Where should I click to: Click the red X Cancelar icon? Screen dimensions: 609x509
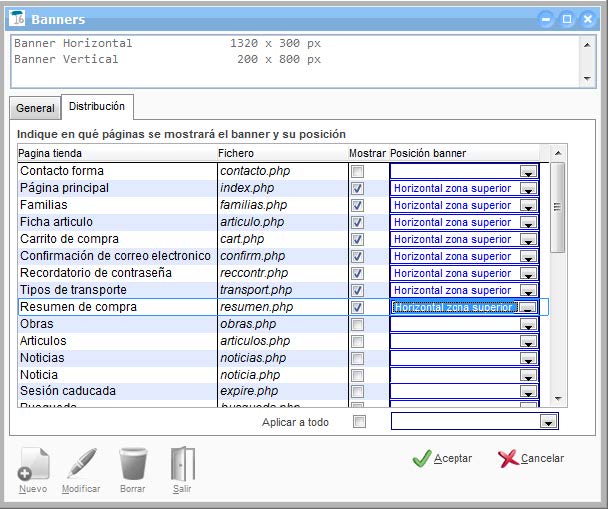click(x=508, y=459)
